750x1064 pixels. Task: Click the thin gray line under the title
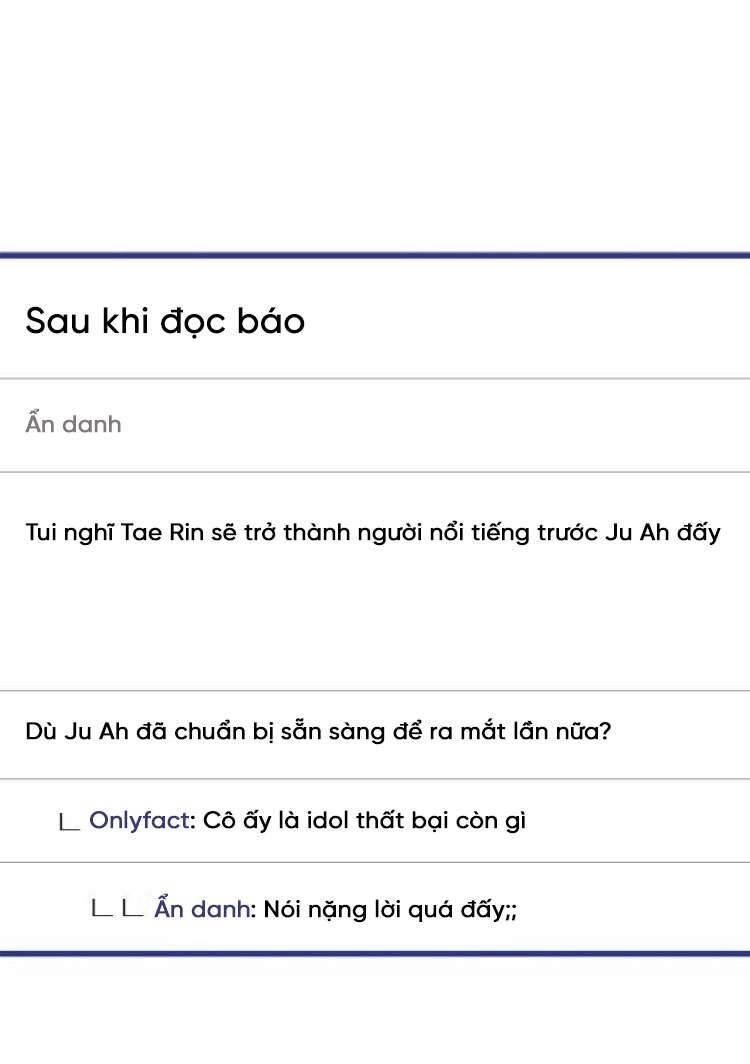tap(375, 379)
